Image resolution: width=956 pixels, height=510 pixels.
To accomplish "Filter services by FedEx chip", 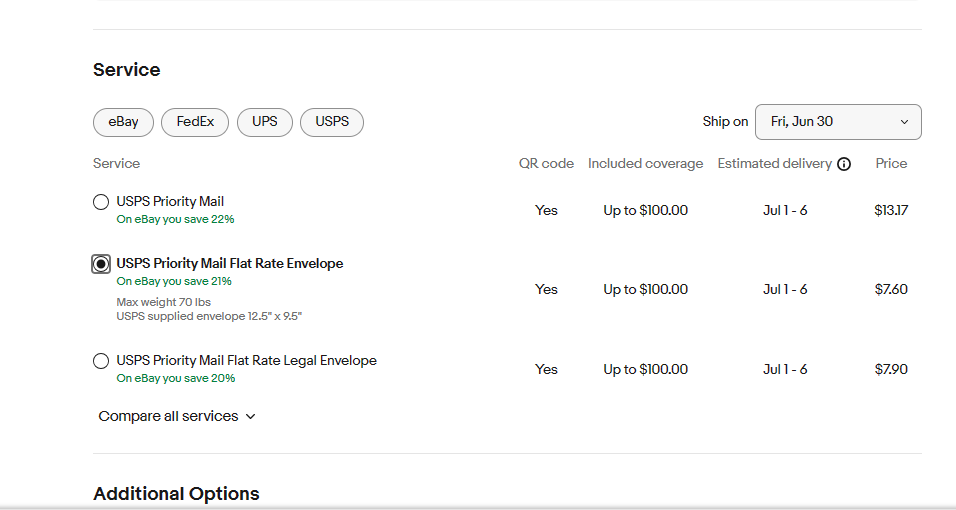I will coord(195,122).
